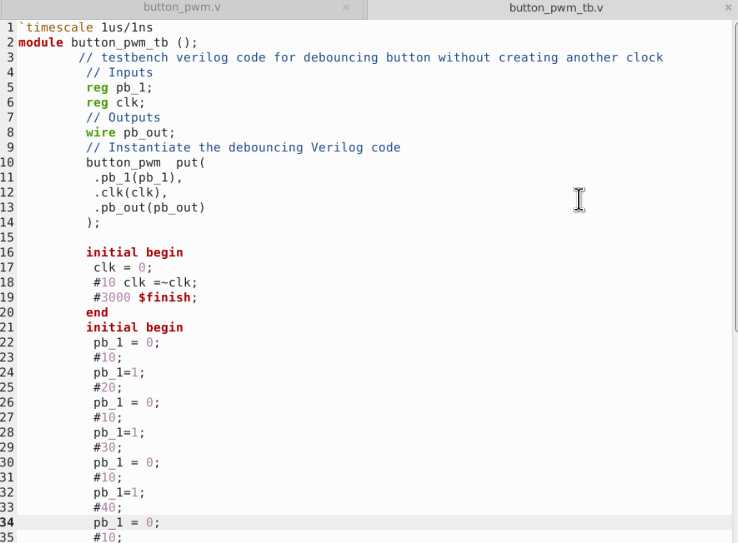
Task: Close the button_pwm.v tab
Action: pyautogui.click(x=346, y=8)
